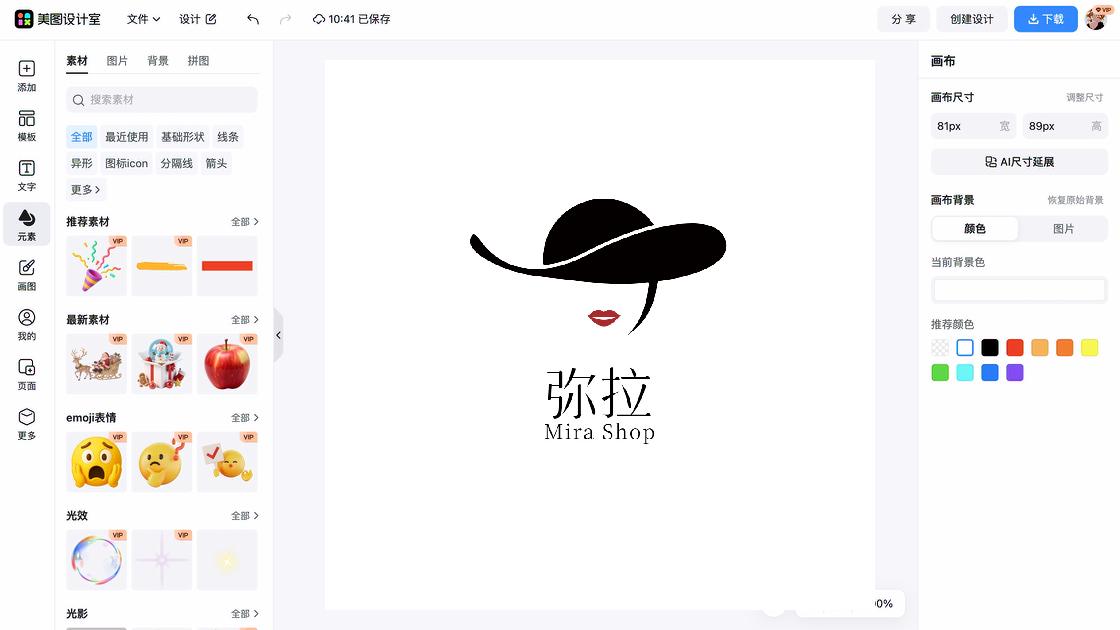Select the 箭头 filter chip
This screenshot has height=630, width=1120.
(216, 164)
